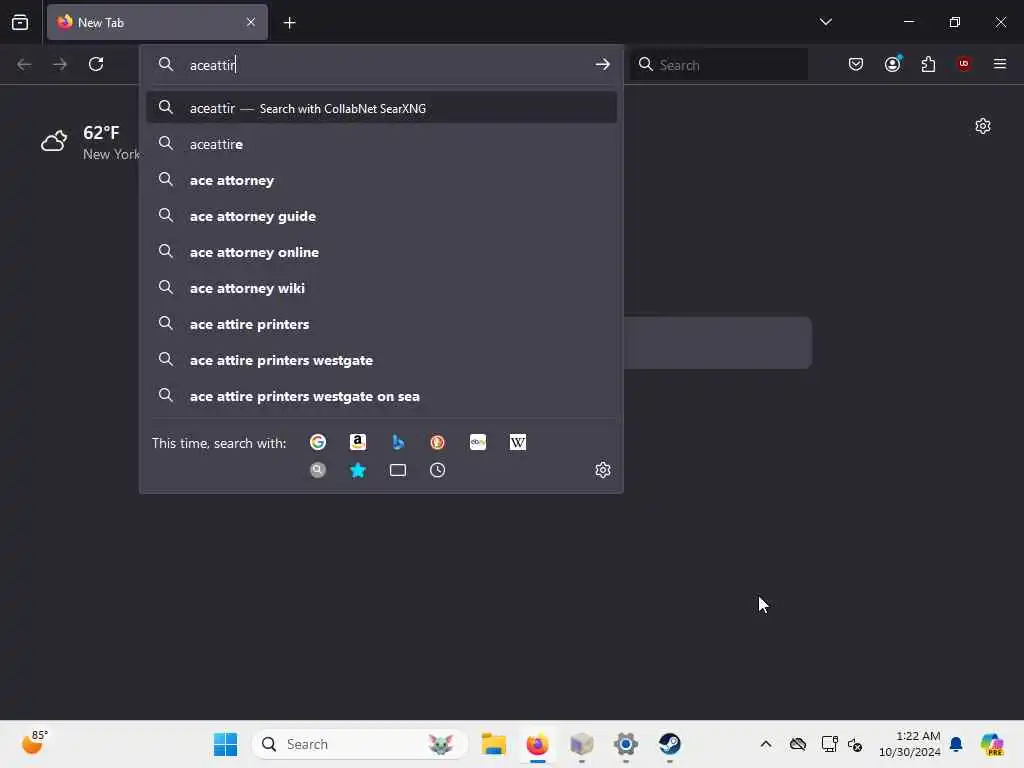This screenshot has width=1024, height=768.
Task: Open Steam from the taskbar
Action: tap(669, 744)
